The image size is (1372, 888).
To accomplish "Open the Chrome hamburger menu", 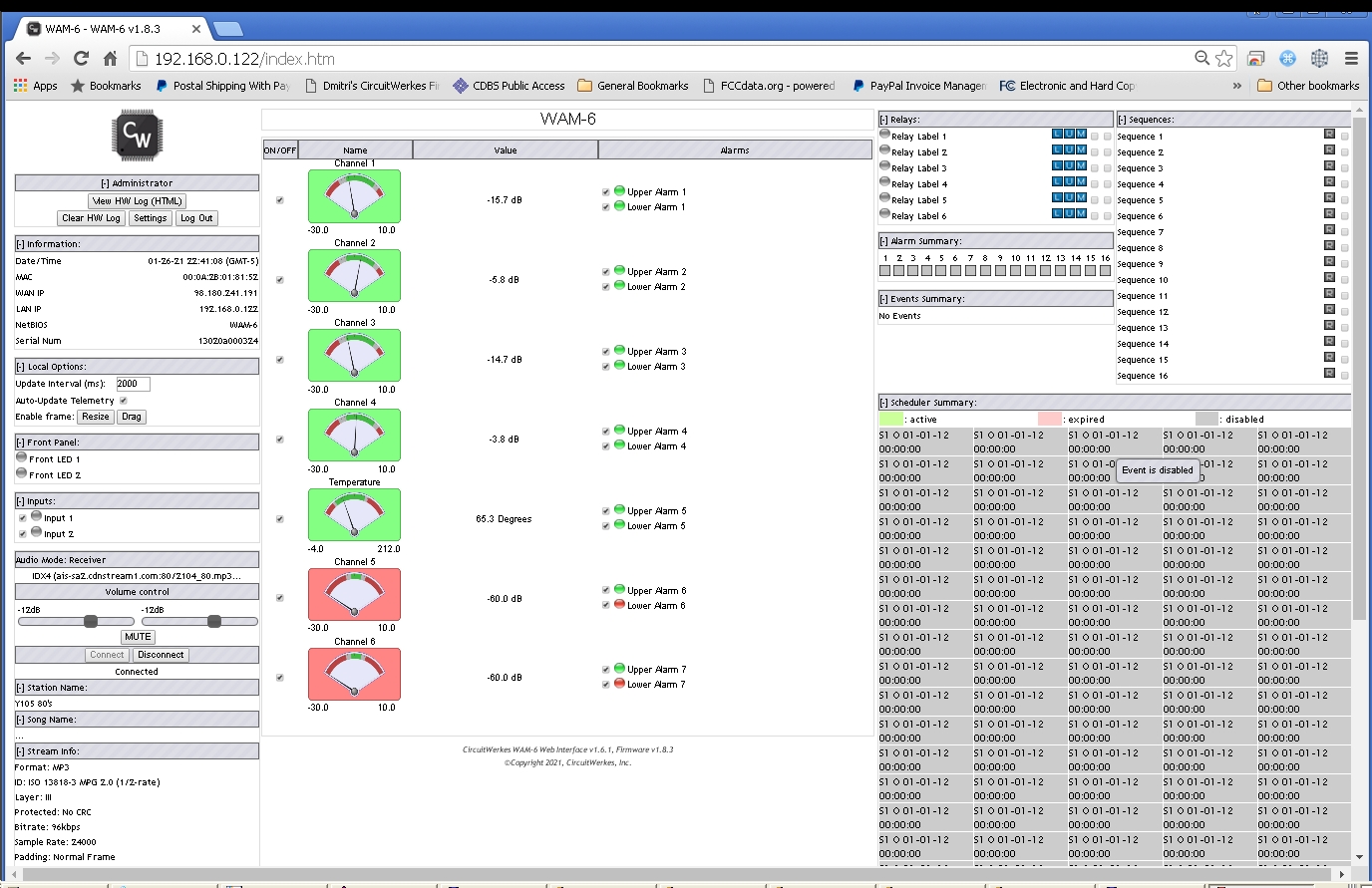I will point(1351,59).
